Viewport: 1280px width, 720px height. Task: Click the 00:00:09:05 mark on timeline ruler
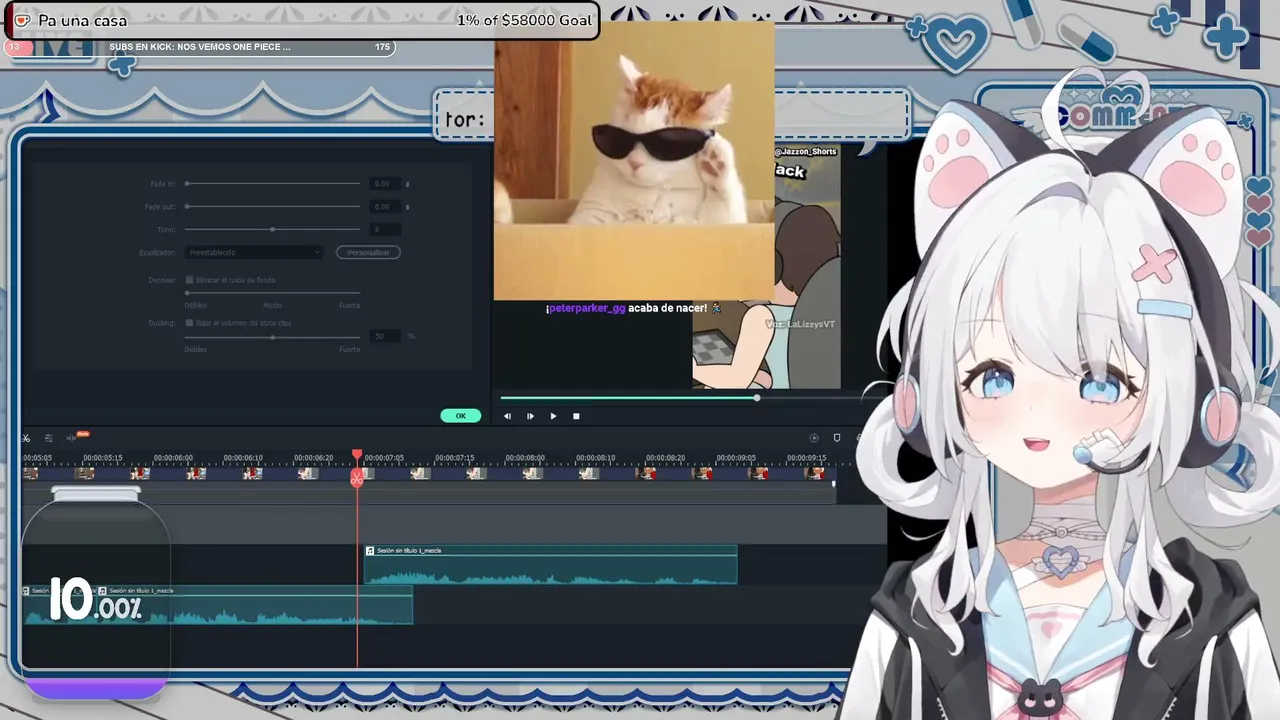(x=736, y=458)
